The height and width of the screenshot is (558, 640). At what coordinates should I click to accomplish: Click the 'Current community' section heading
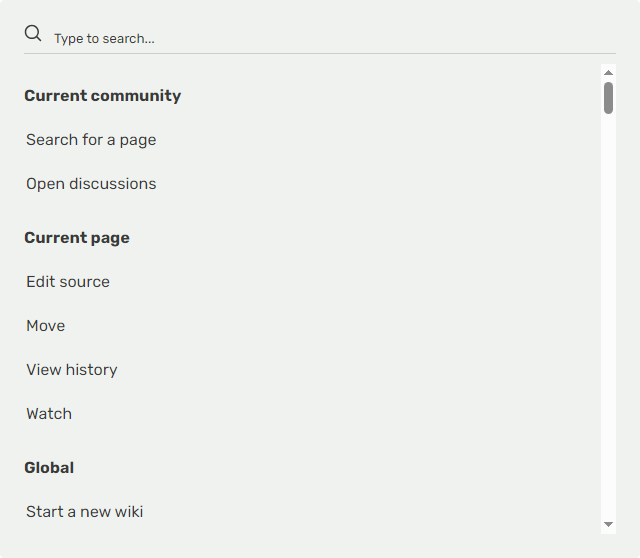tap(103, 96)
